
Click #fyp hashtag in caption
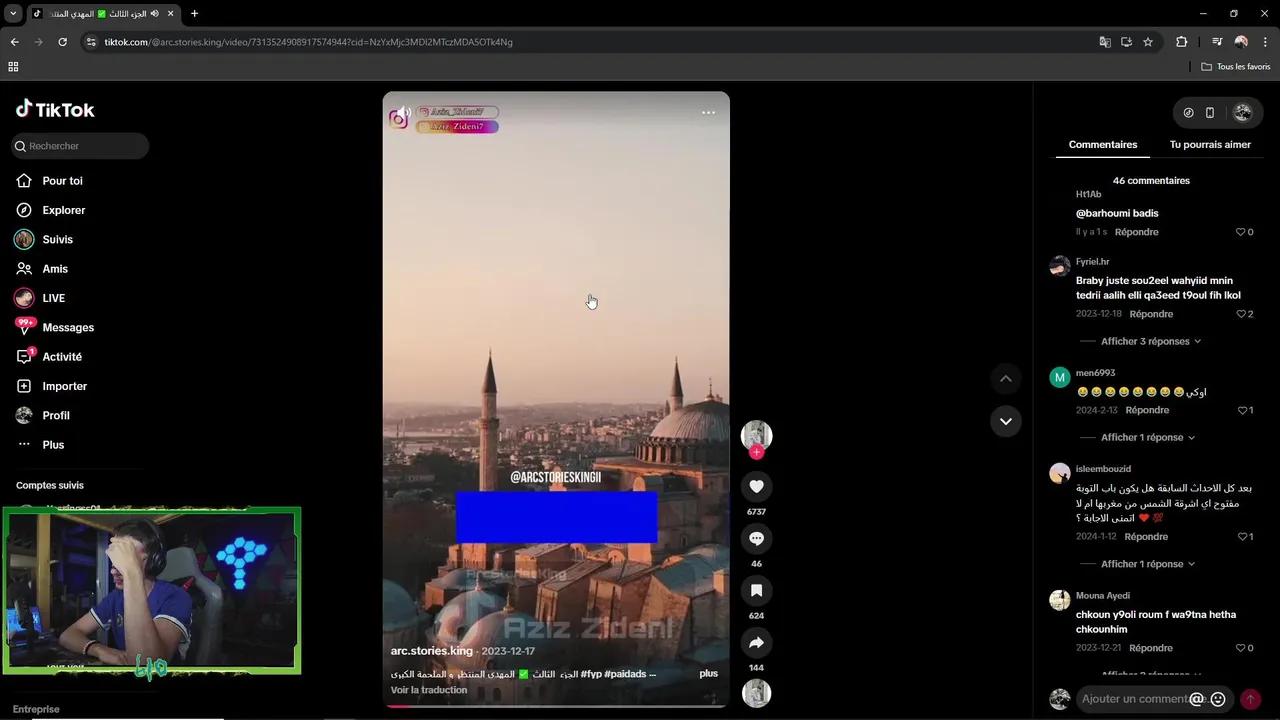[591, 674]
